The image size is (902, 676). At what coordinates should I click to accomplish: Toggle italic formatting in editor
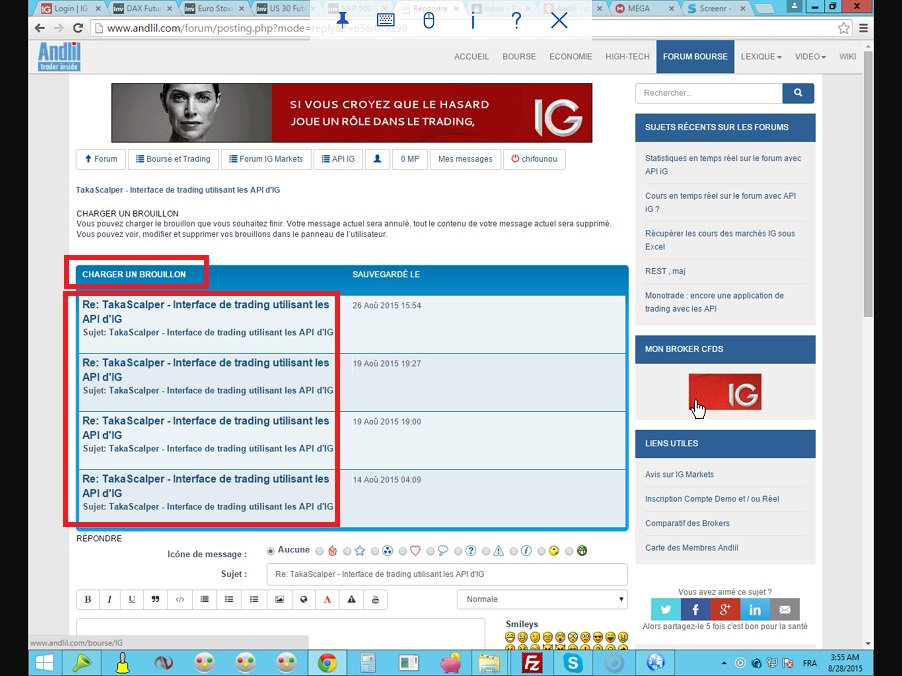pos(109,599)
